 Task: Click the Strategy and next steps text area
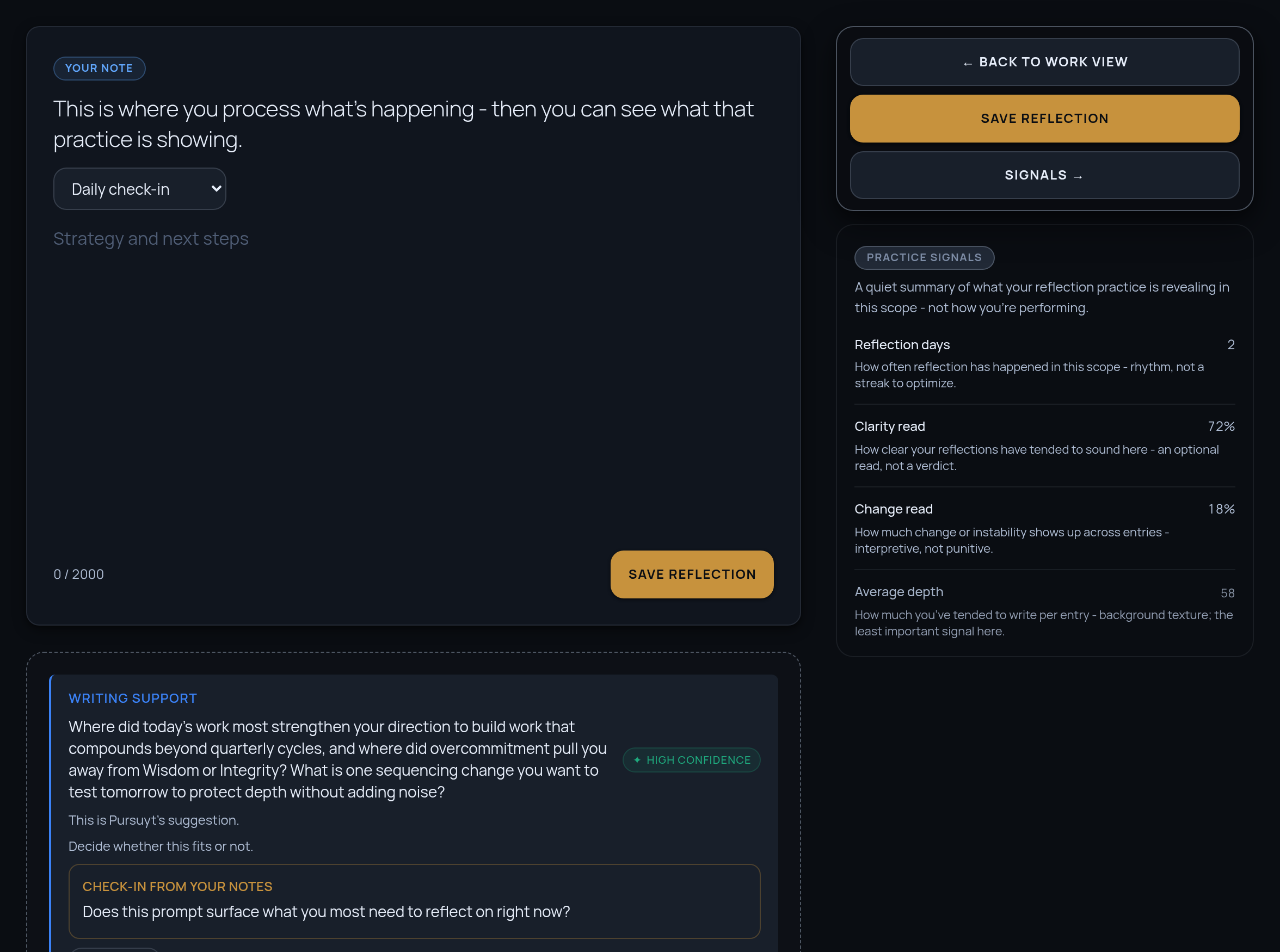(x=414, y=380)
